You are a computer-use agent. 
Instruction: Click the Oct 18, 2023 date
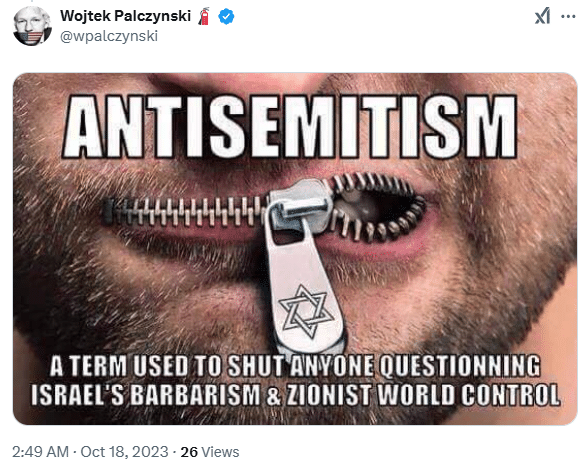point(124,452)
